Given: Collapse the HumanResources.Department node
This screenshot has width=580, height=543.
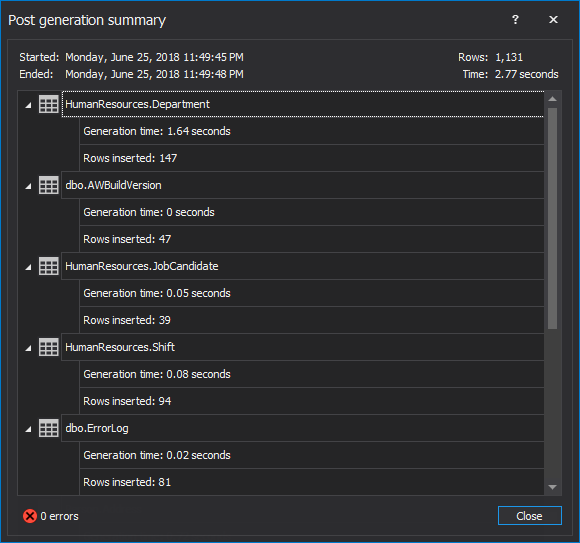Looking at the screenshot, I should pyautogui.click(x=28, y=105).
